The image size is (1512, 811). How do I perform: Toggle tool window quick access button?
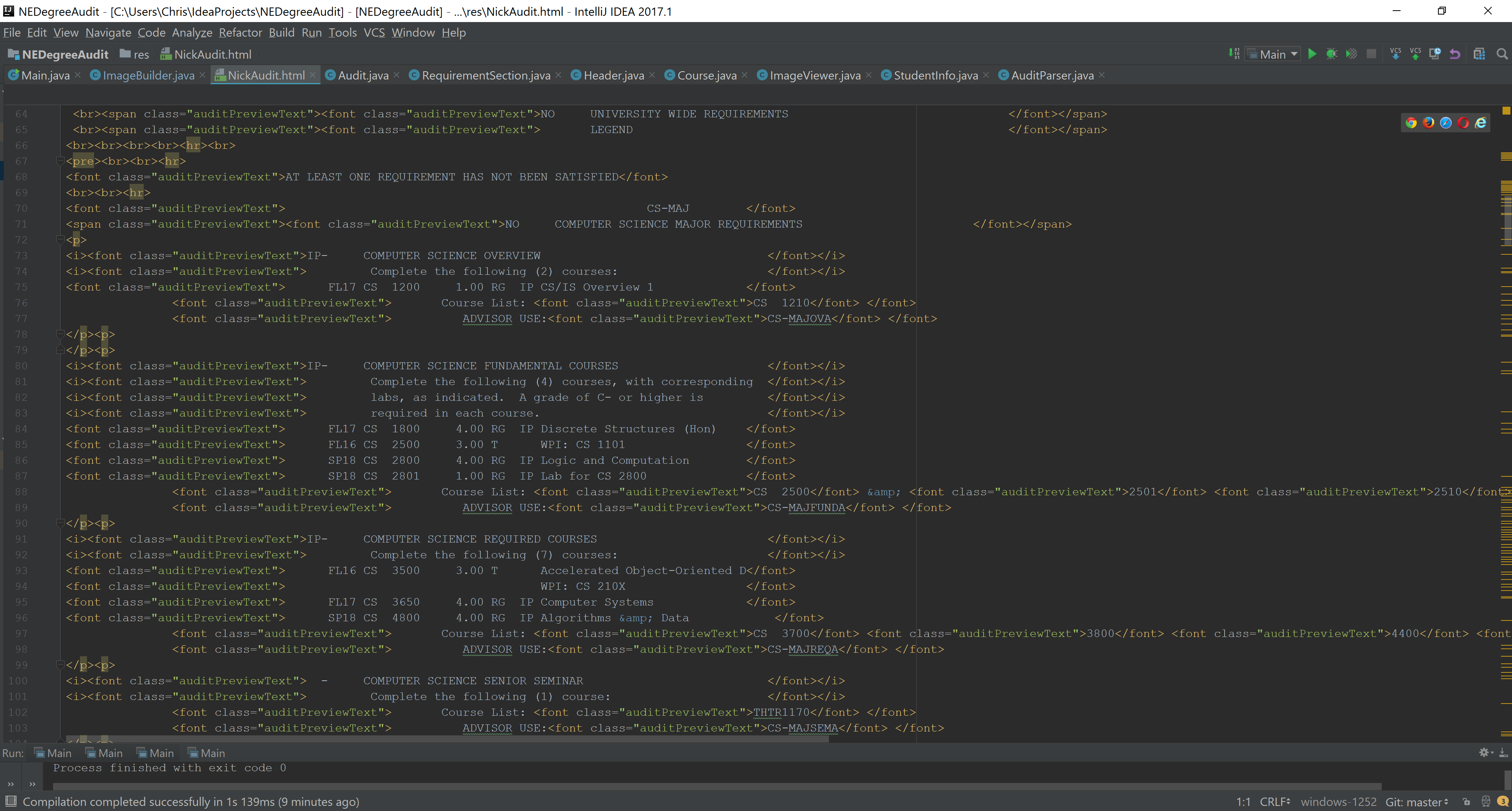11,801
